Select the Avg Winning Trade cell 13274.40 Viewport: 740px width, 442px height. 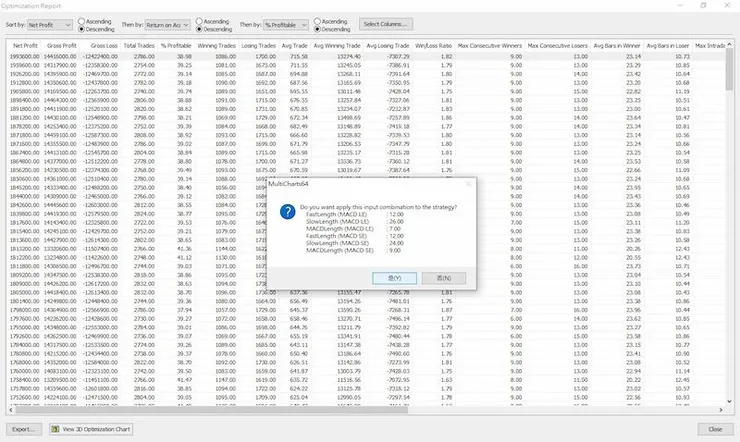(x=349, y=57)
